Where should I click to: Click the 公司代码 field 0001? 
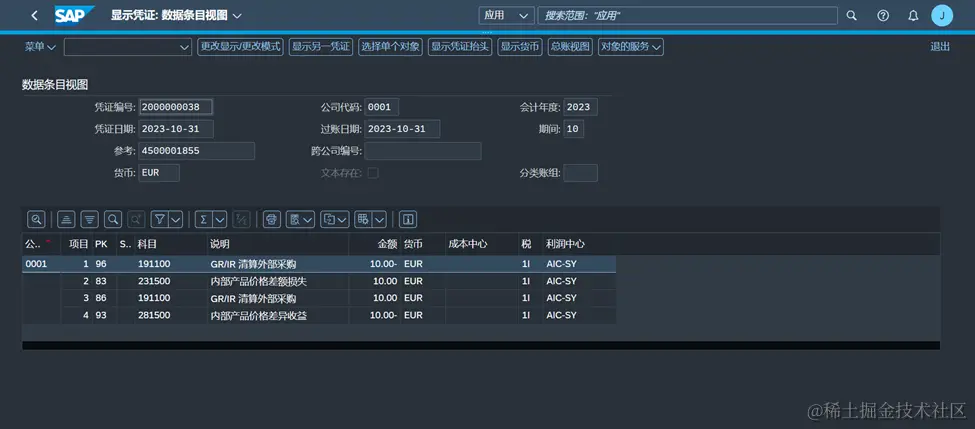[381, 107]
